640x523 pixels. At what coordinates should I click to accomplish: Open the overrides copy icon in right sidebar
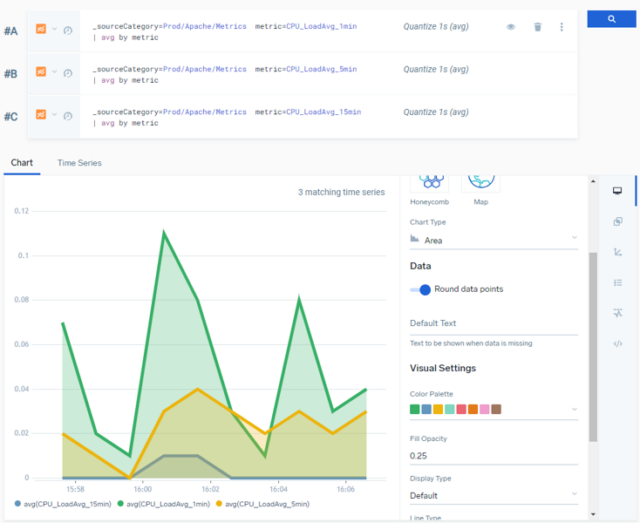click(618, 222)
